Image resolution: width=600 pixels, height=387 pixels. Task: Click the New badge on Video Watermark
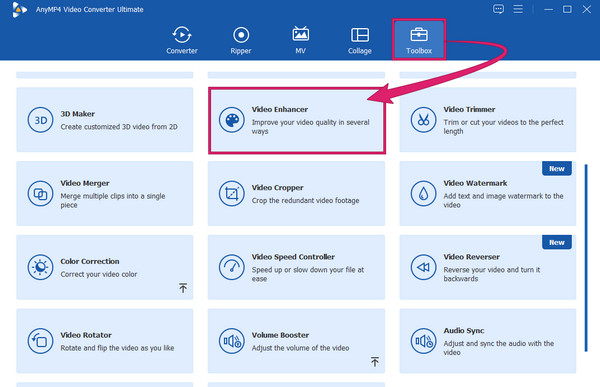click(x=557, y=168)
